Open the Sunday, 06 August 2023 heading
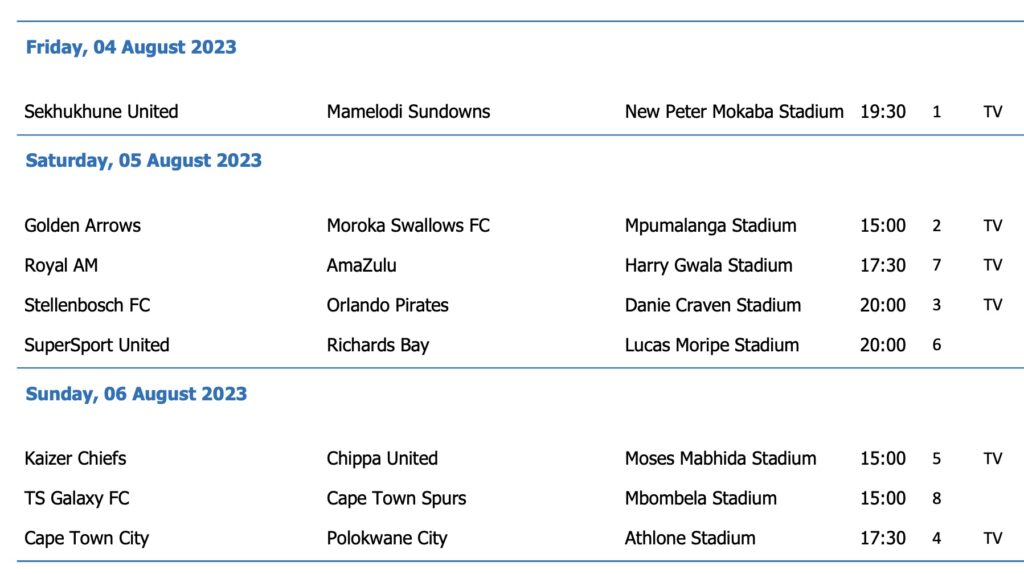 [136, 393]
